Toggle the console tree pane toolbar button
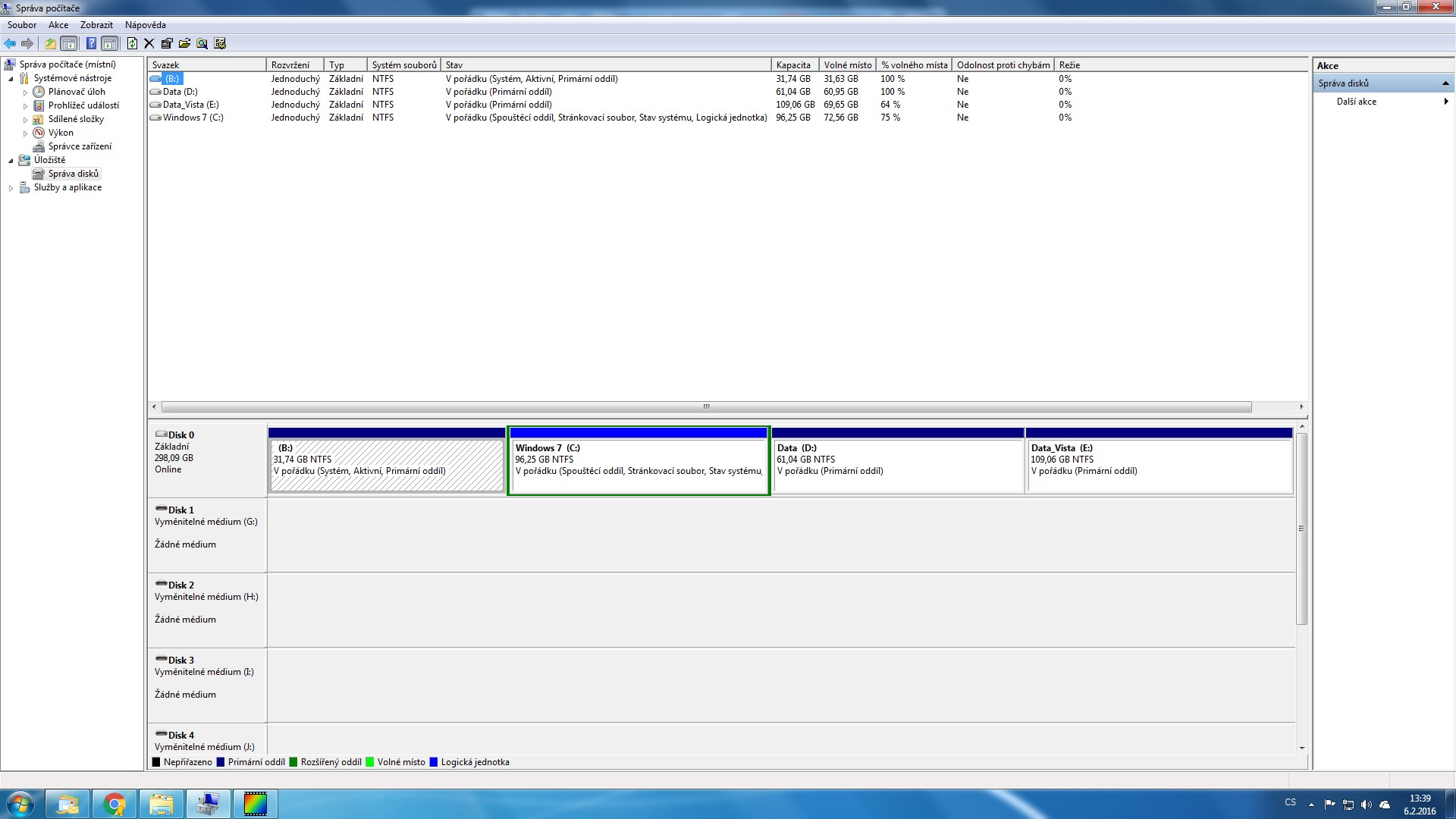1456x819 pixels. coord(69,43)
